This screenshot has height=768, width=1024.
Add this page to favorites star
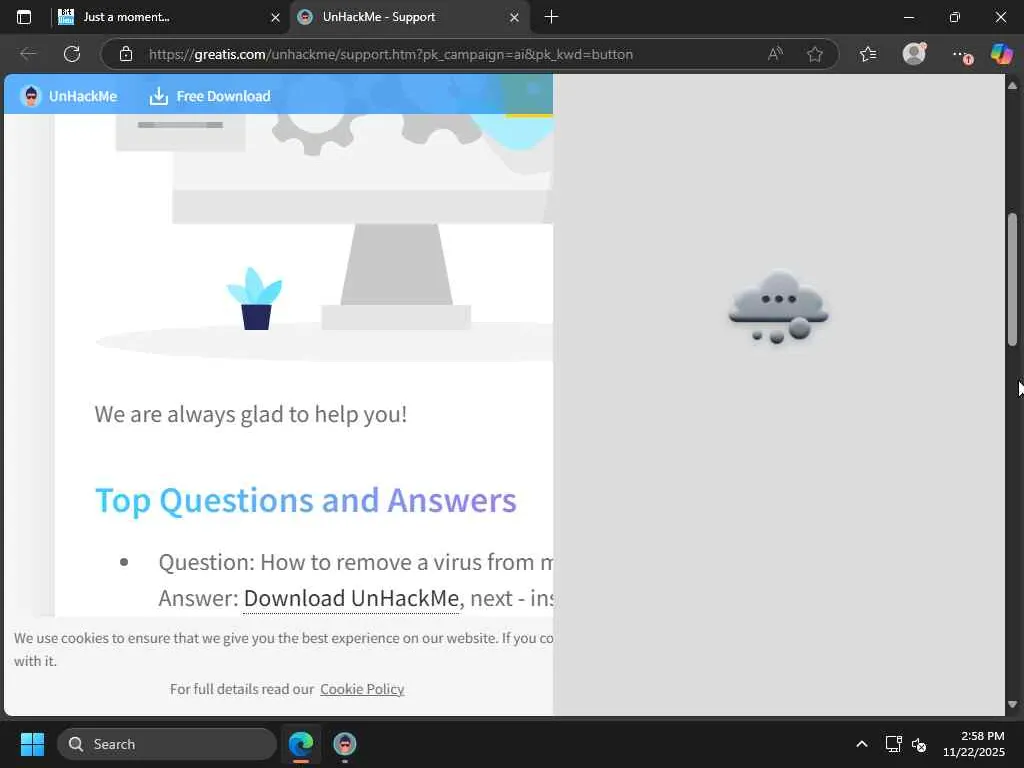[814, 54]
